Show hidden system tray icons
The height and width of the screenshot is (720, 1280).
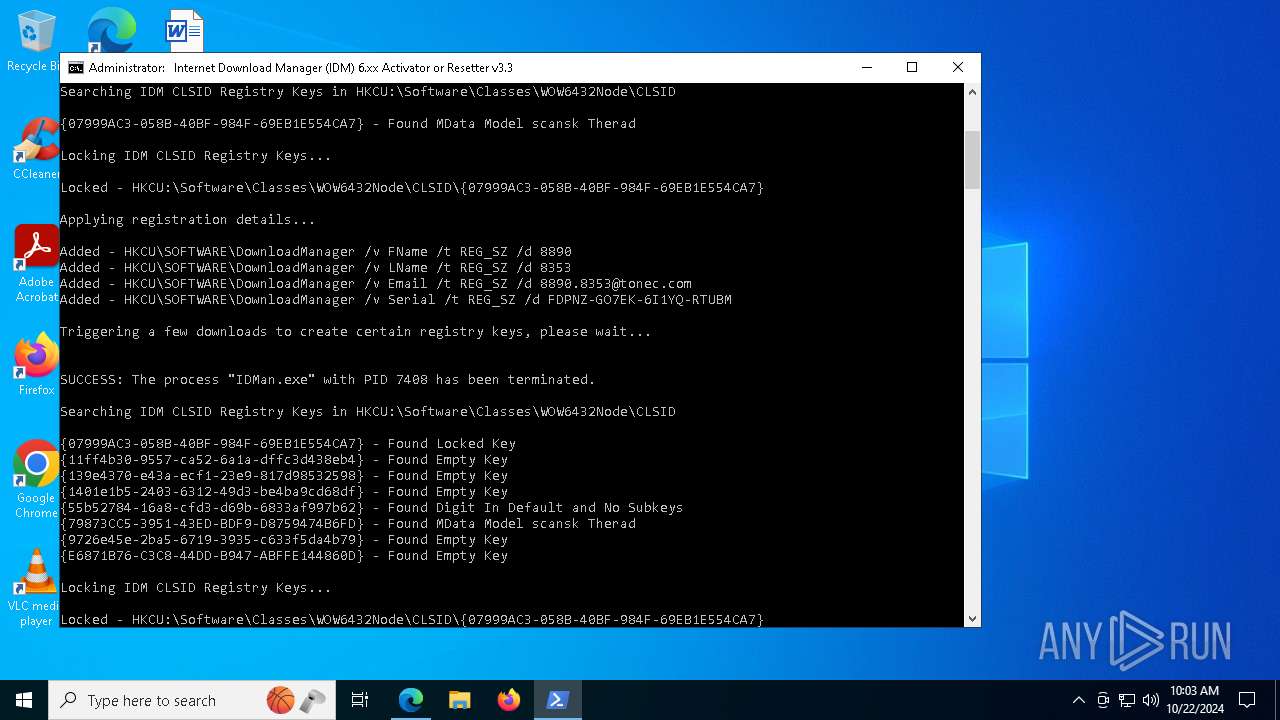click(x=1078, y=700)
